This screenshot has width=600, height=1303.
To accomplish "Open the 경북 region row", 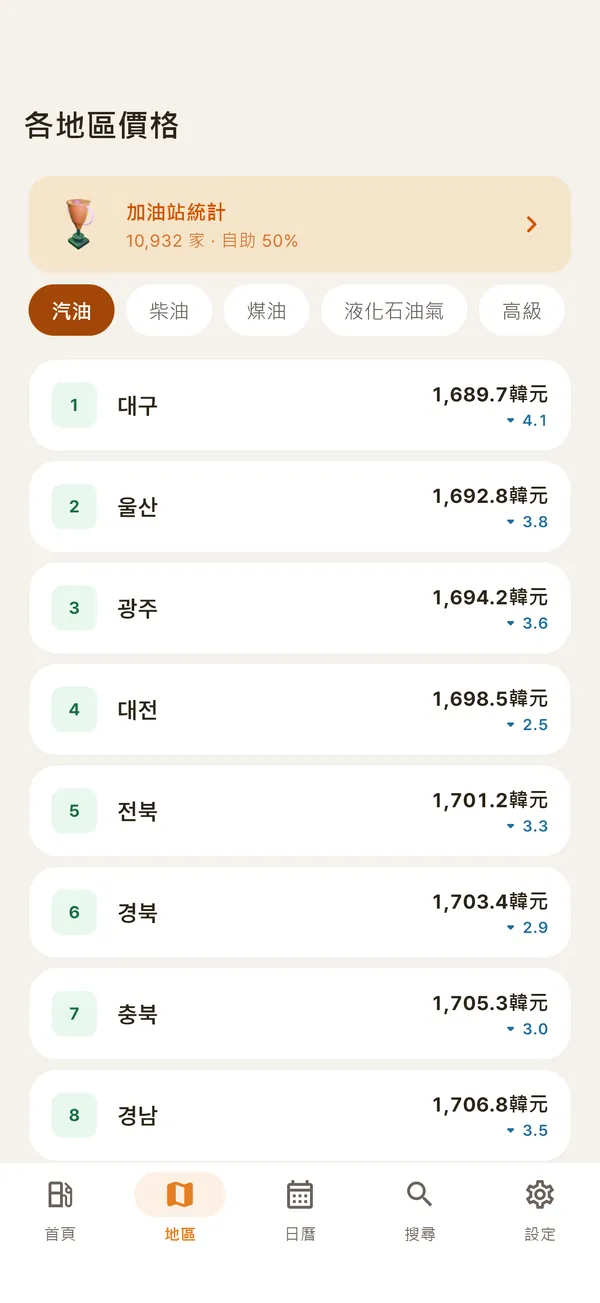I will pyautogui.click(x=300, y=913).
